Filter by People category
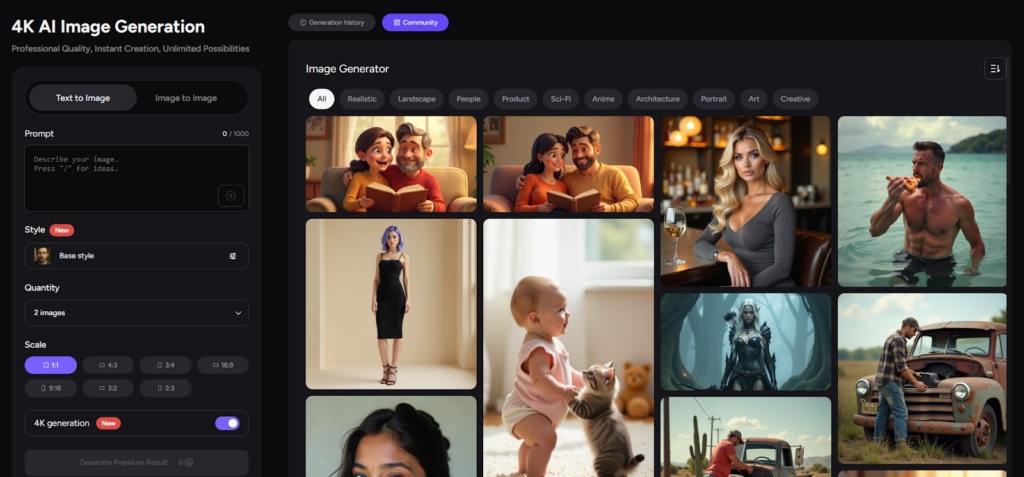Image resolution: width=1024 pixels, height=477 pixels. (x=468, y=99)
